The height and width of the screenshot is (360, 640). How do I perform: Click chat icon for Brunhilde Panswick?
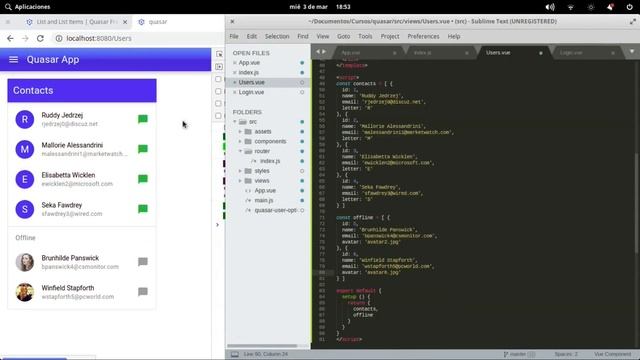coord(142,262)
